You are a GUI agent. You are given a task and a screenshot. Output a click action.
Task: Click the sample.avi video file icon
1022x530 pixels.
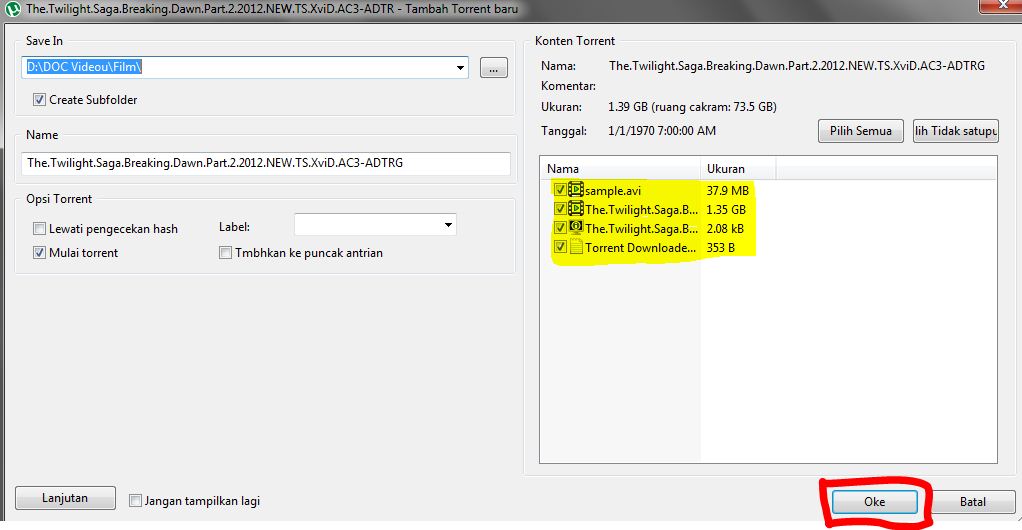pyautogui.click(x=576, y=190)
